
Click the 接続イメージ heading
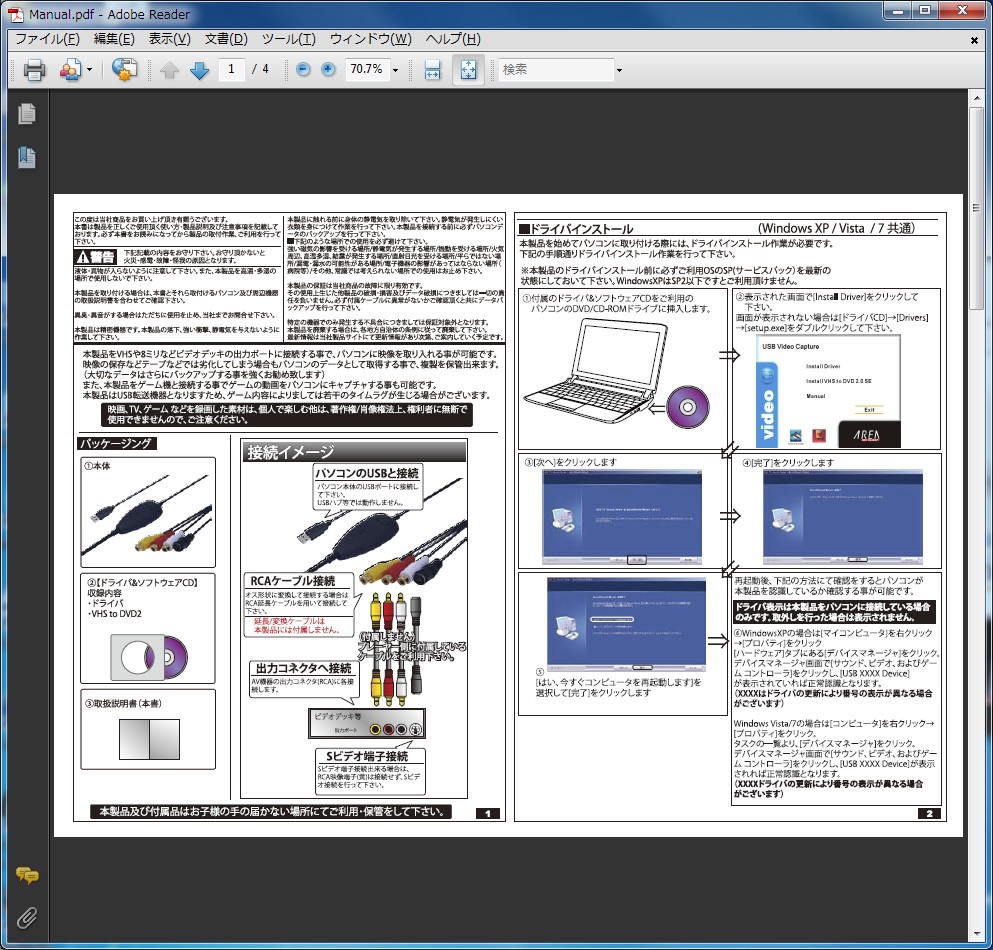(x=291, y=452)
